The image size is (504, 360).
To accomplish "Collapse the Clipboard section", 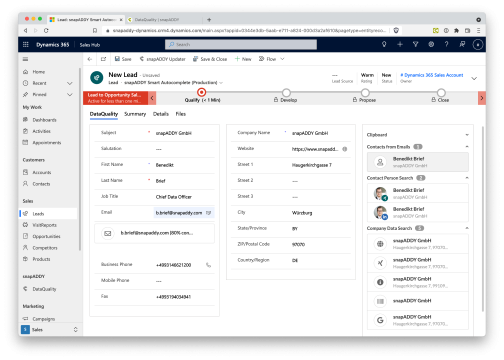I will [x=467, y=135].
